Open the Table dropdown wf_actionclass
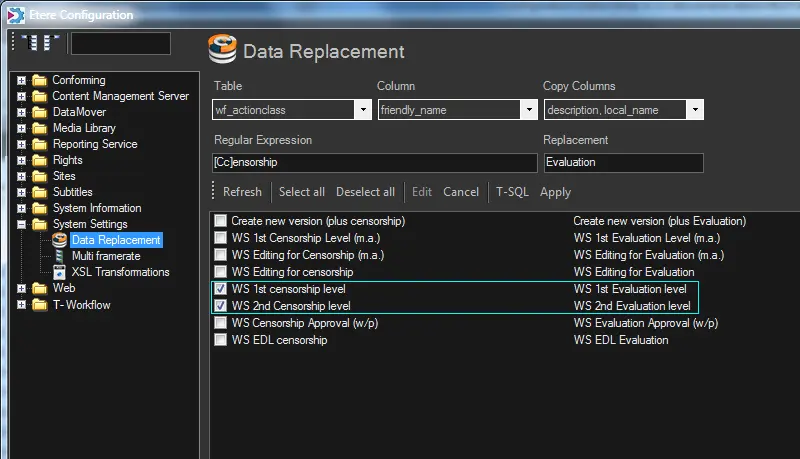The image size is (800, 459). click(362, 110)
